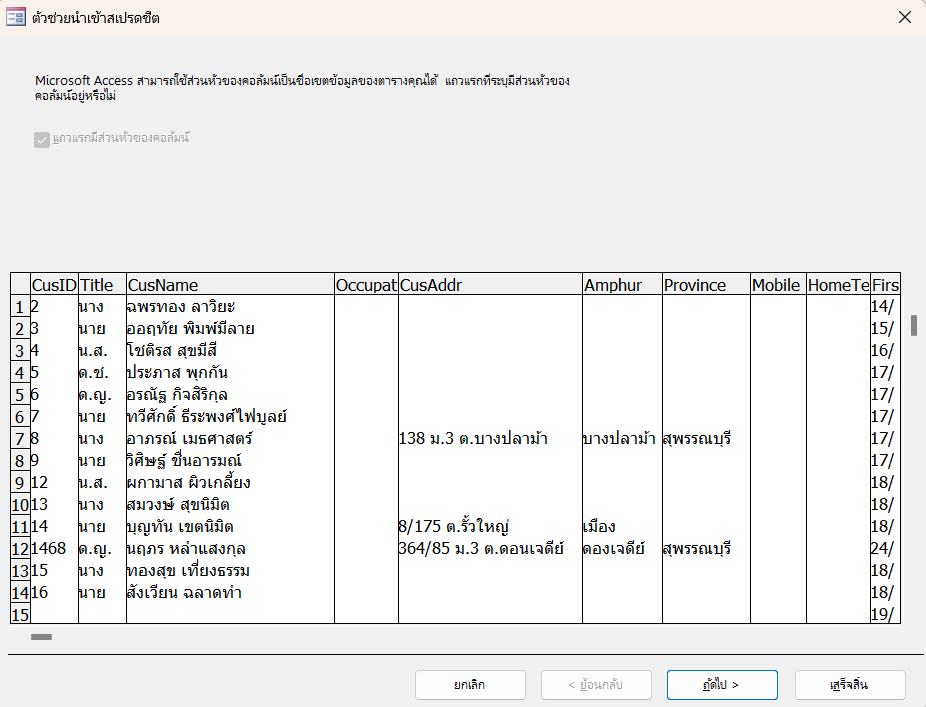Select the Mobile column header
This screenshot has height=707, width=926.
coord(778,285)
